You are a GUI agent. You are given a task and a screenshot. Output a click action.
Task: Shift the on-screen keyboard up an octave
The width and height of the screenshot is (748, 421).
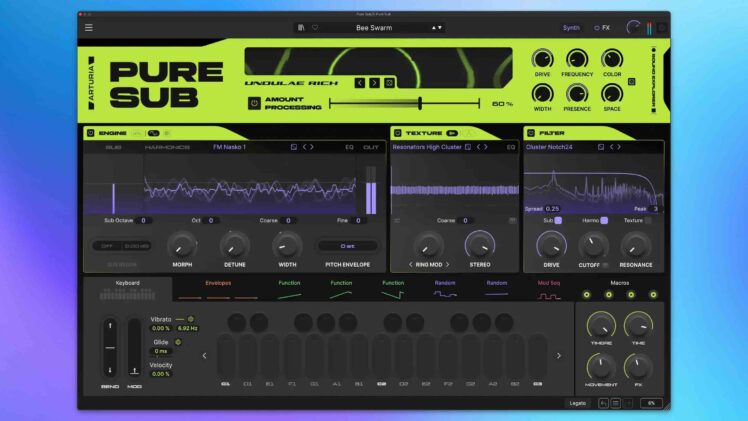click(x=559, y=356)
